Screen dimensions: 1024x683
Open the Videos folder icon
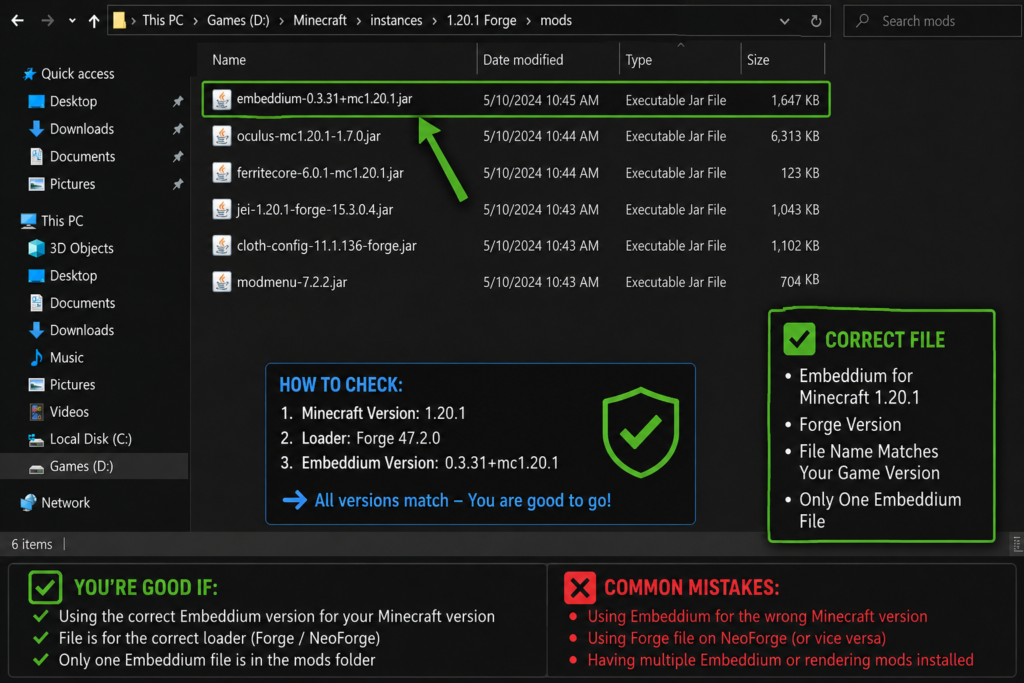tap(37, 411)
